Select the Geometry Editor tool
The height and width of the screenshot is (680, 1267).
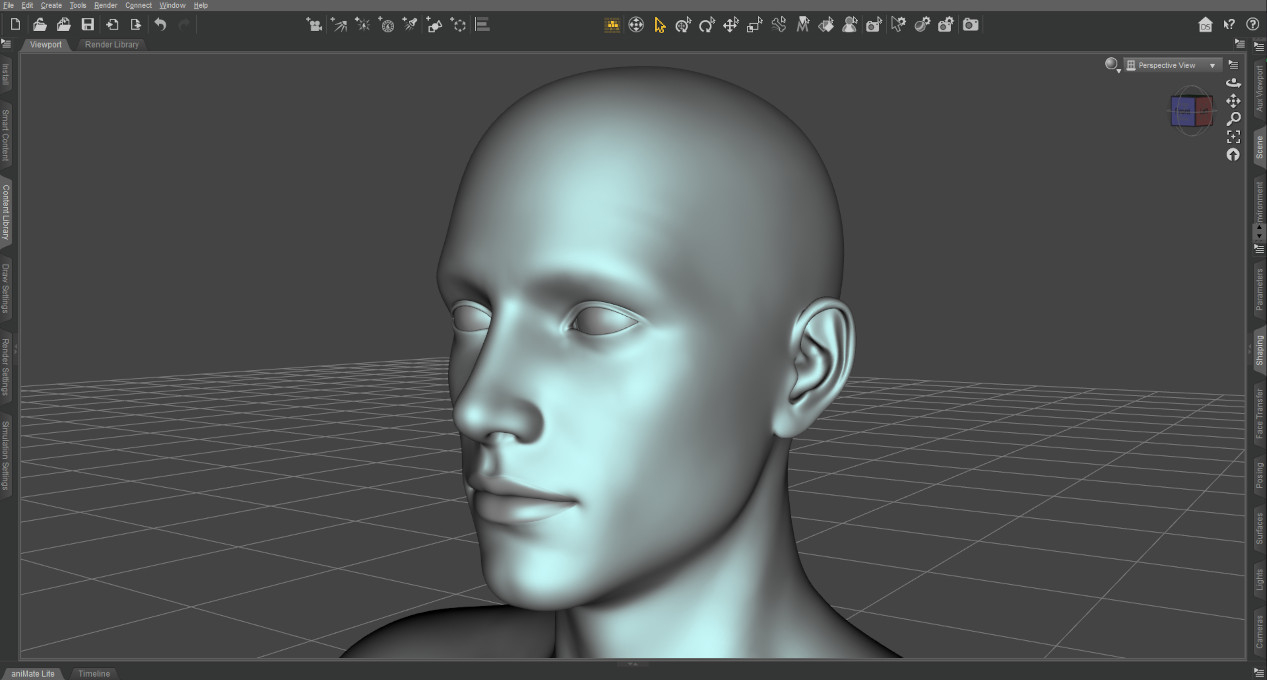(826, 25)
